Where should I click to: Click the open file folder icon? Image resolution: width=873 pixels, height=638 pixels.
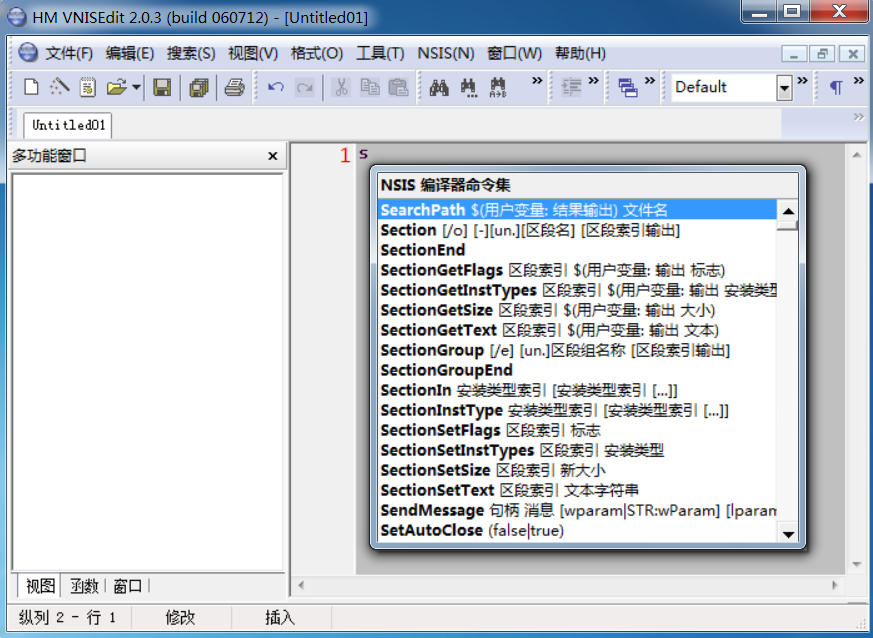tap(116, 87)
